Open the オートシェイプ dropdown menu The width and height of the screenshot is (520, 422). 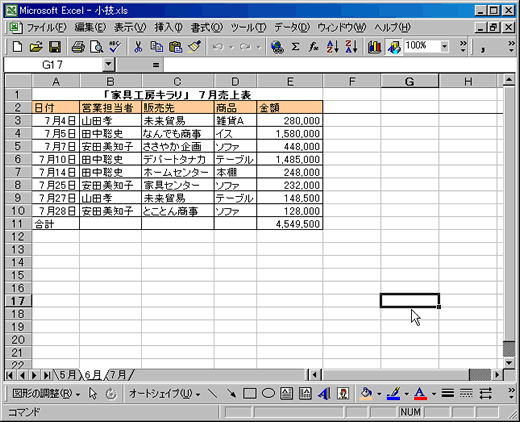(x=164, y=394)
